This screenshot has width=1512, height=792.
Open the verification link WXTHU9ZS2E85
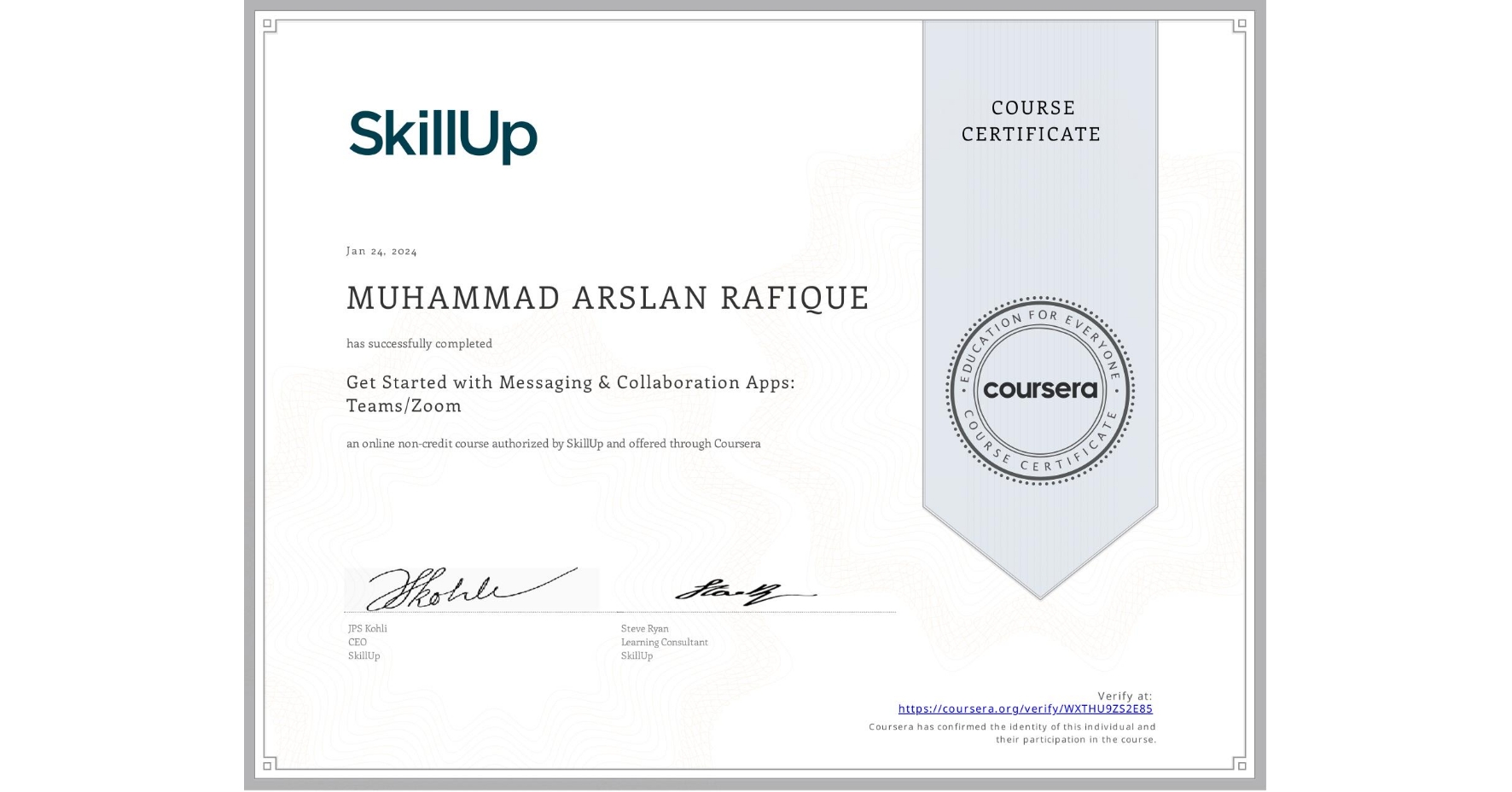[x=1025, y=708]
